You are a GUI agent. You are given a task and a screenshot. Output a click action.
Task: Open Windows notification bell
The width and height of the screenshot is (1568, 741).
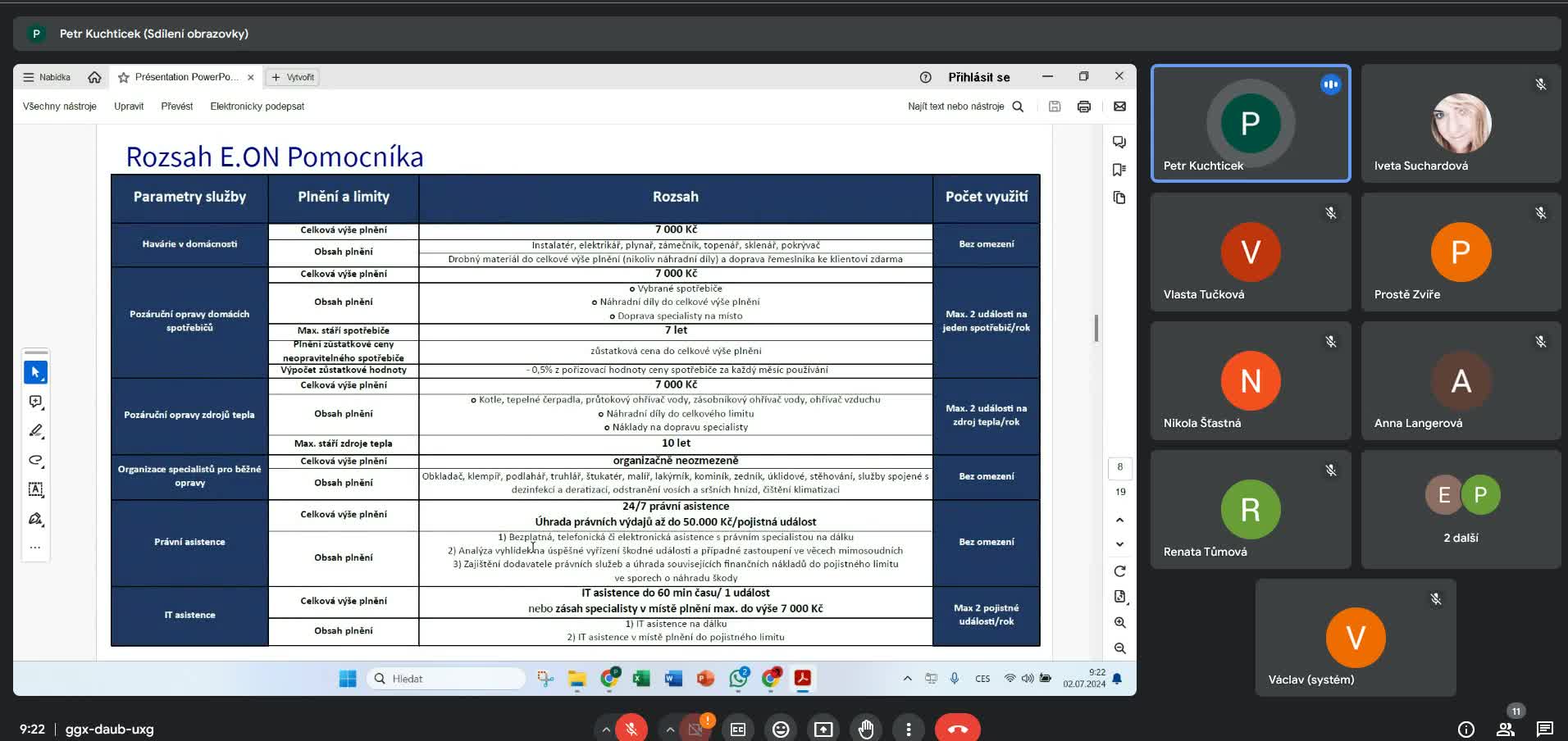click(1117, 679)
